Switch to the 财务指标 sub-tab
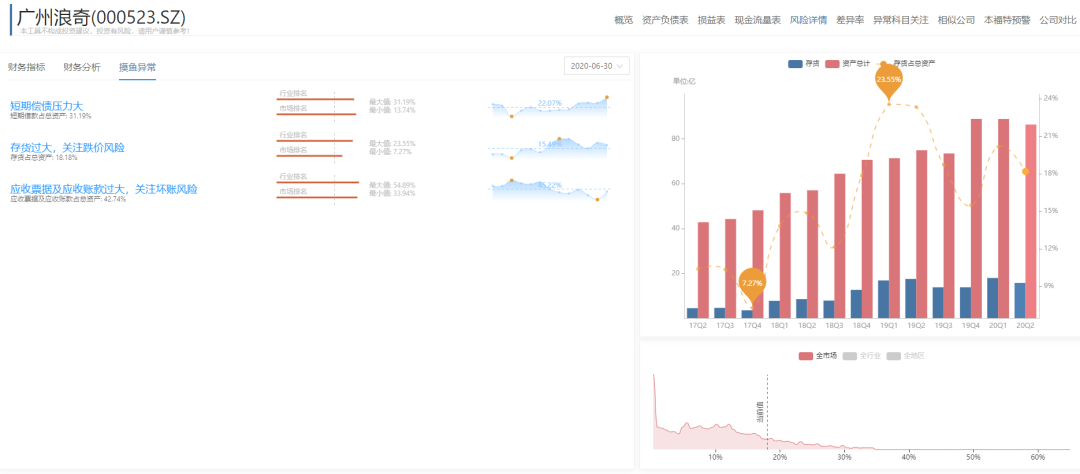Screen dimensions: 1080x474 click(x=27, y=67)
